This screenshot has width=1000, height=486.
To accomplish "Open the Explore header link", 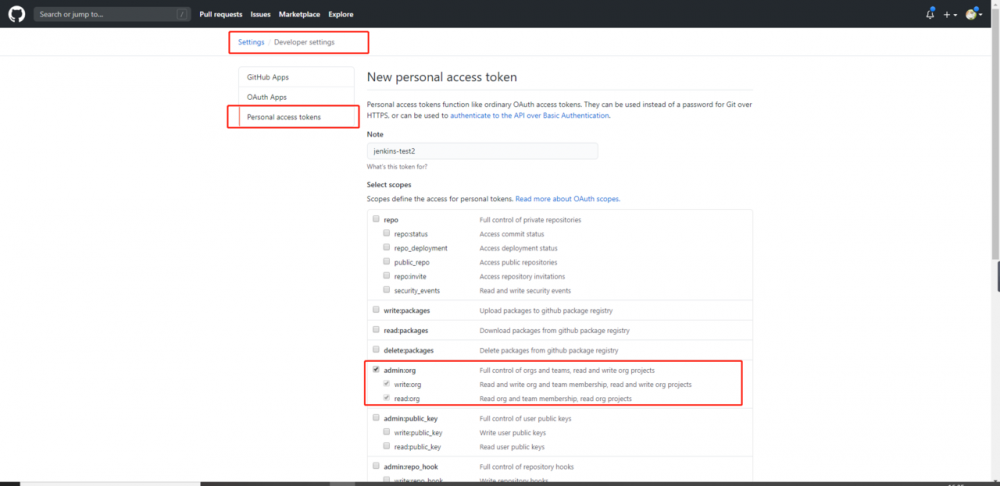I will [341, 14].
